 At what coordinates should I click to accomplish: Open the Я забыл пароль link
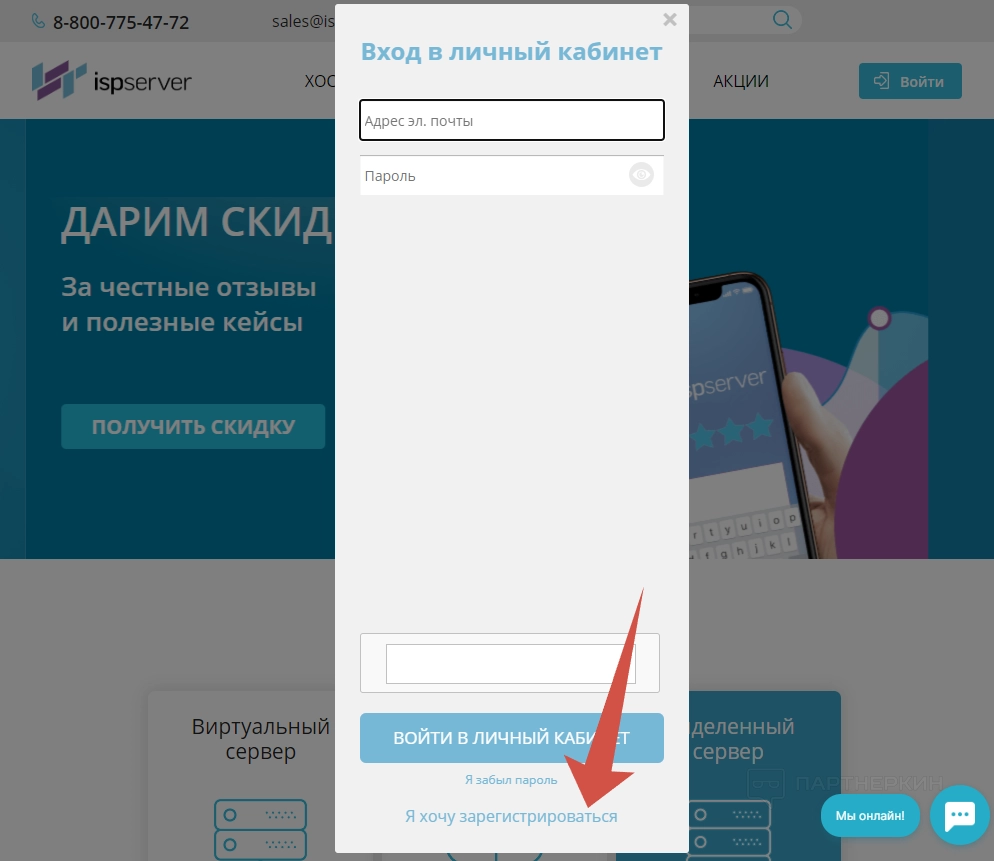click(511, 780)
